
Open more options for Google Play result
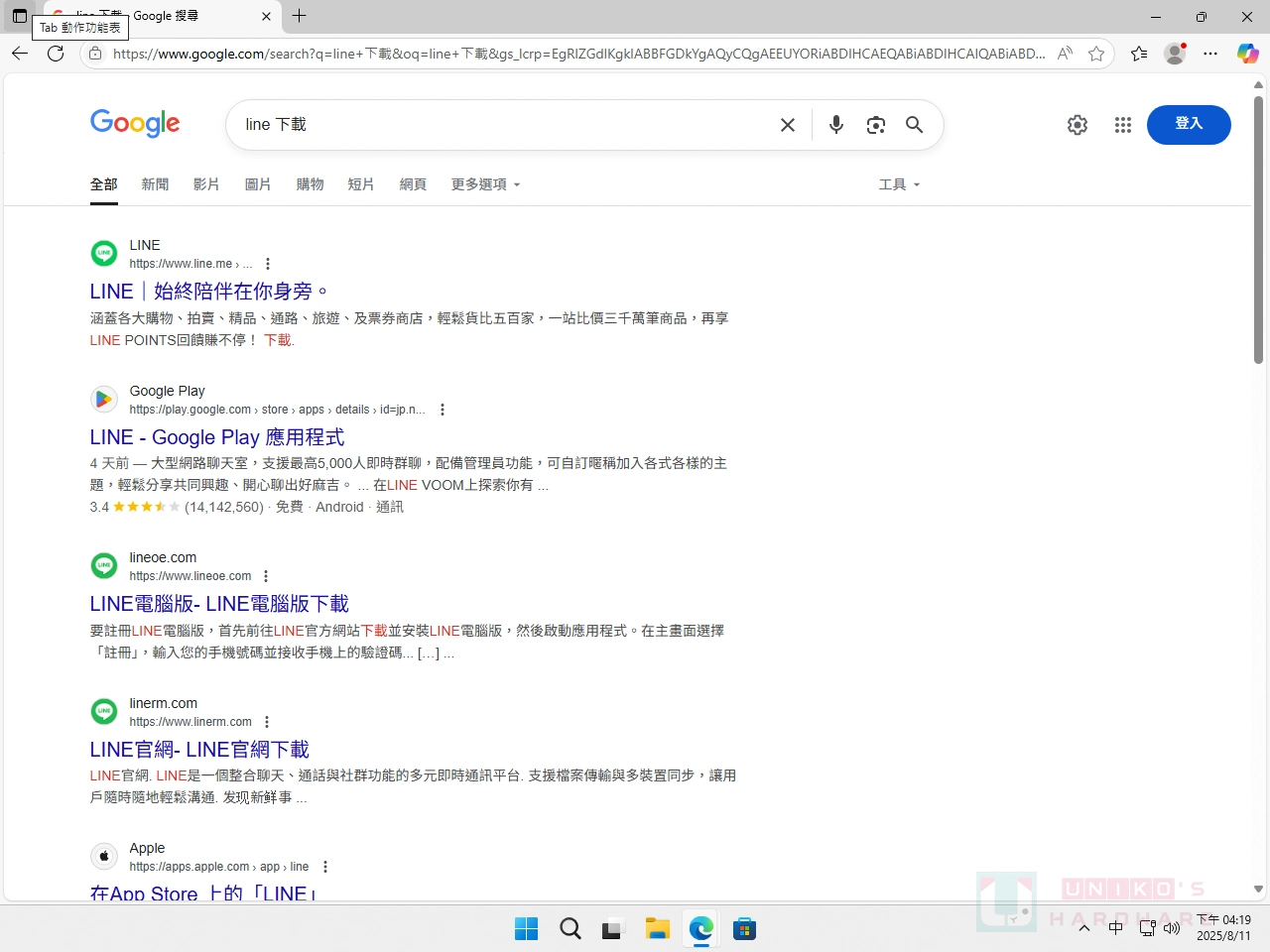(443, 410)
